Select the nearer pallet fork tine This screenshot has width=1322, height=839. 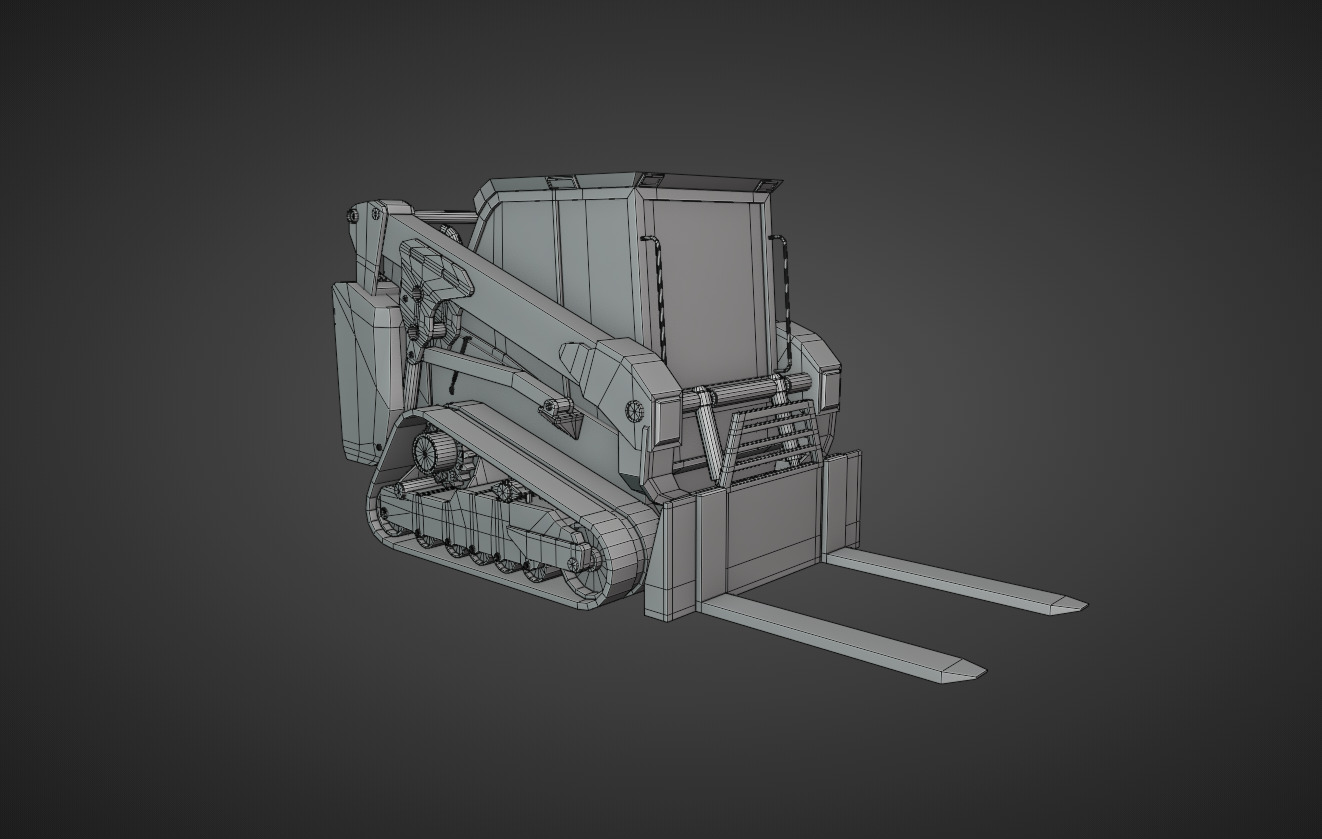[843, 639]
